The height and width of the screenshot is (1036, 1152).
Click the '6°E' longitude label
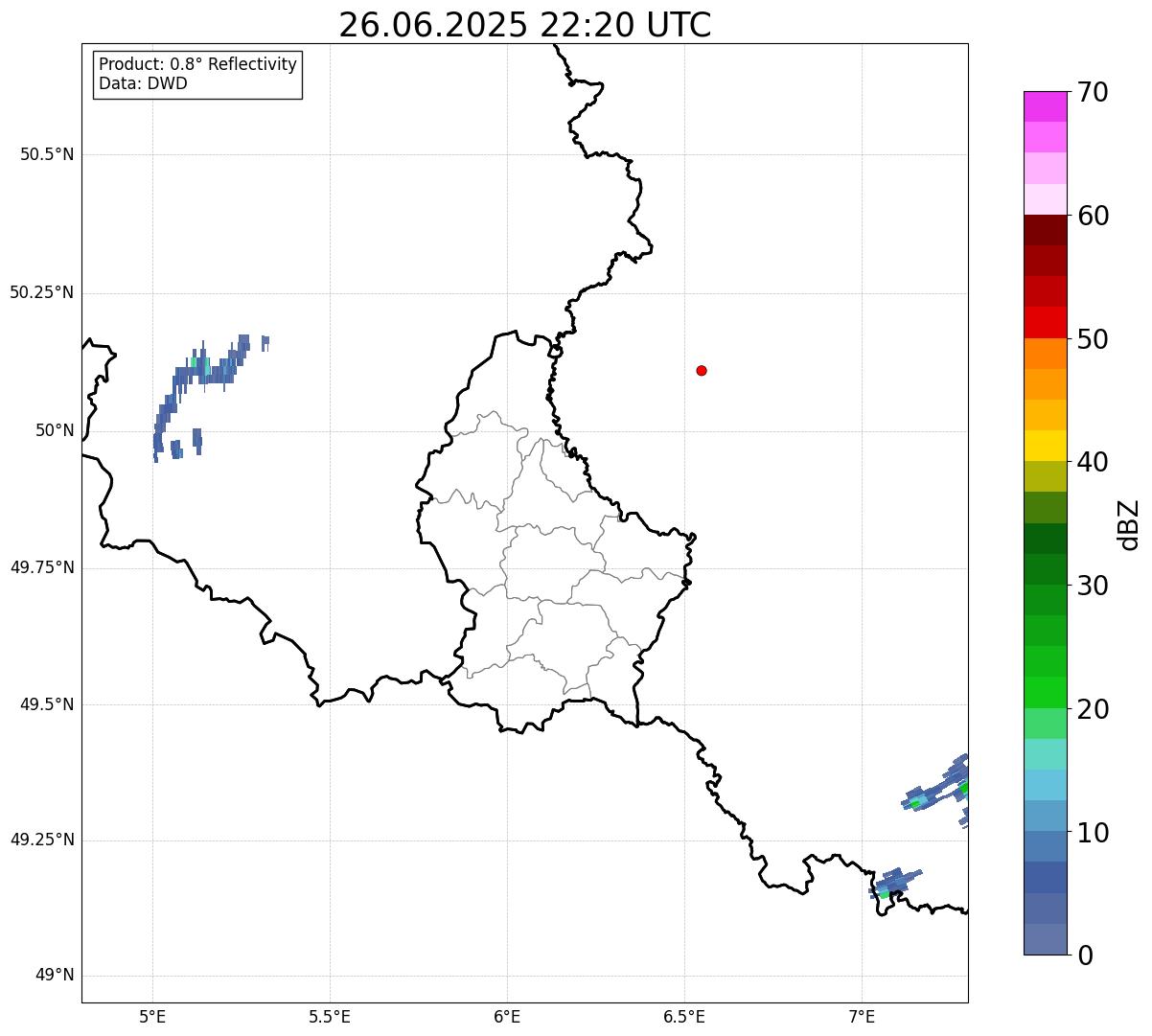pos(507,1016)
